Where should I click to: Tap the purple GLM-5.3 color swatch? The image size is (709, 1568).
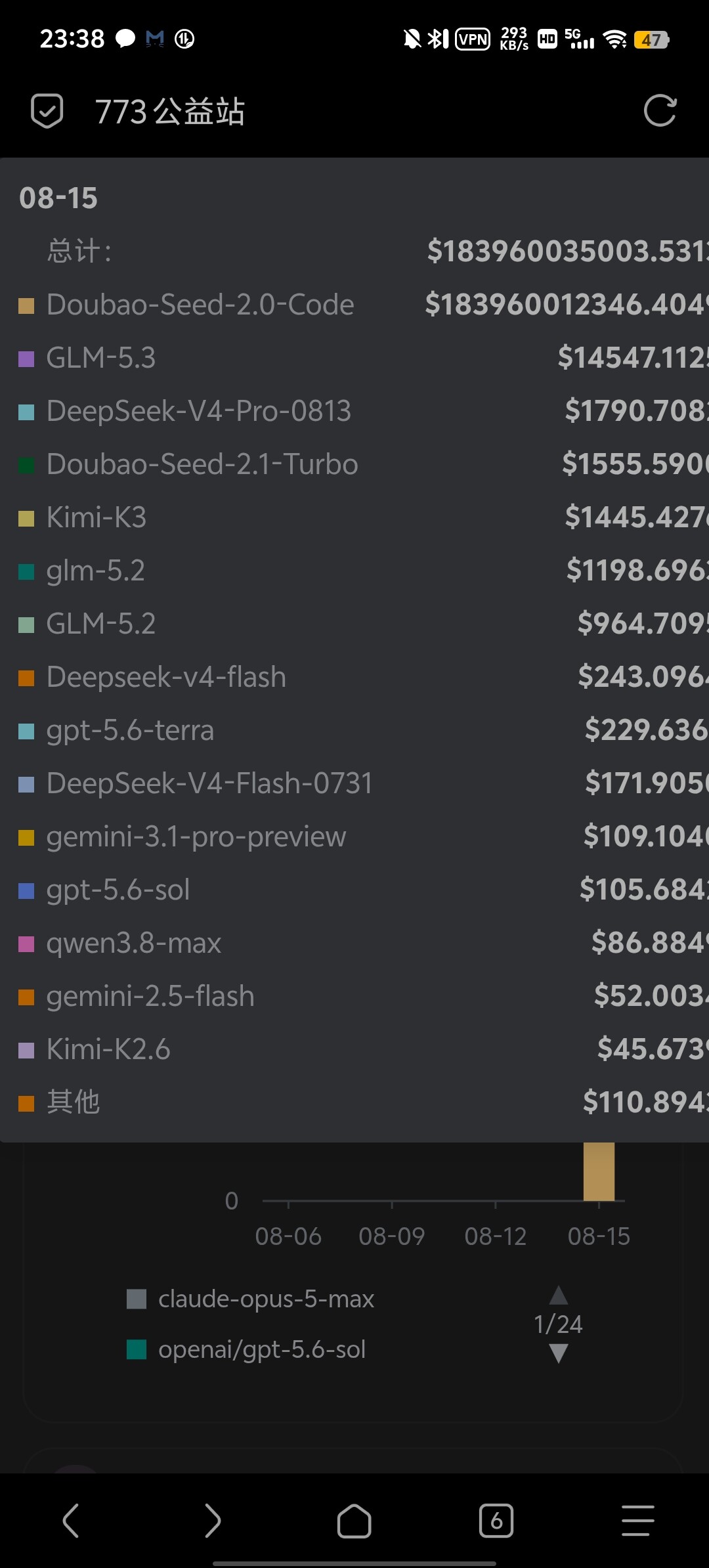tap(26, 359)
